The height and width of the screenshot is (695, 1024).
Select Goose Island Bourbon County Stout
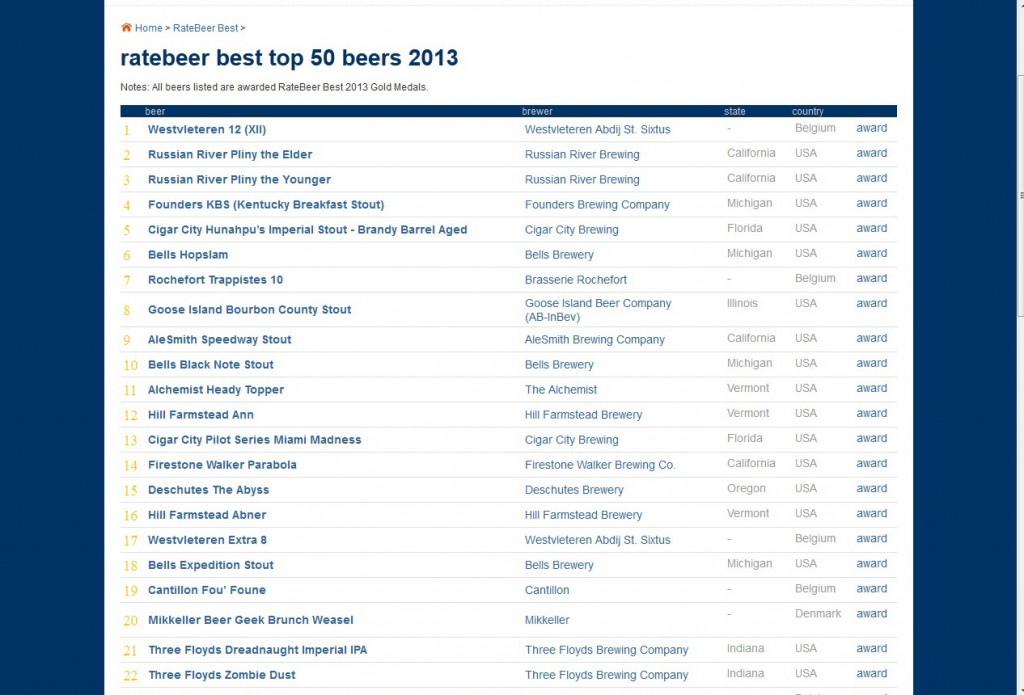click(250, 309)
